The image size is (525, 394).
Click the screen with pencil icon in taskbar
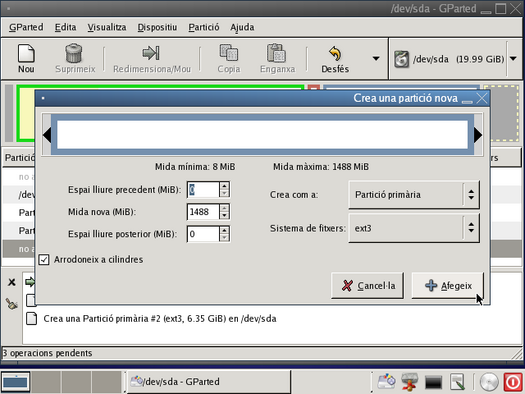point(457,382)
